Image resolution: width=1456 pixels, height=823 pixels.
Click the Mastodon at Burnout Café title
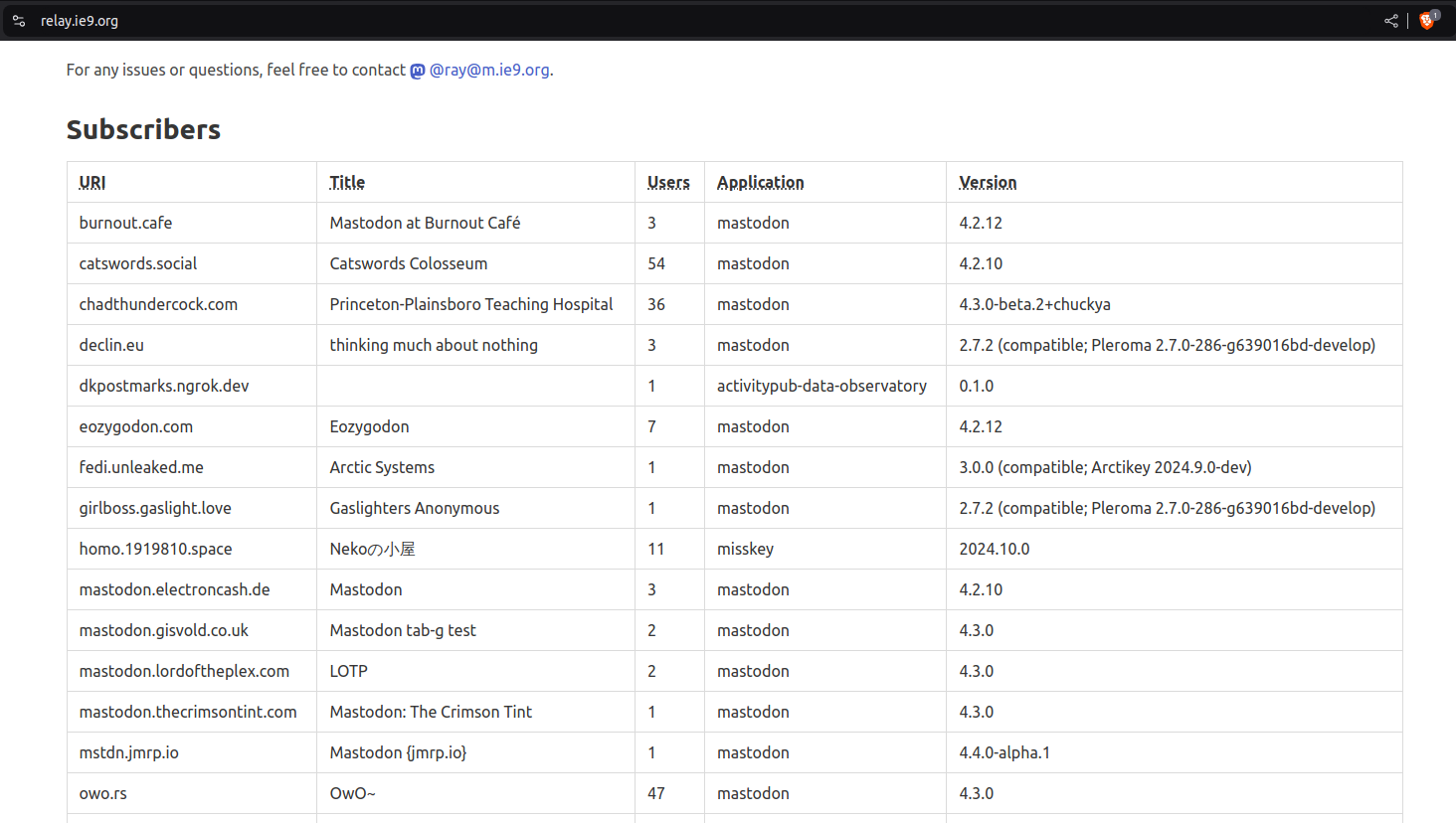coord(425,223)
